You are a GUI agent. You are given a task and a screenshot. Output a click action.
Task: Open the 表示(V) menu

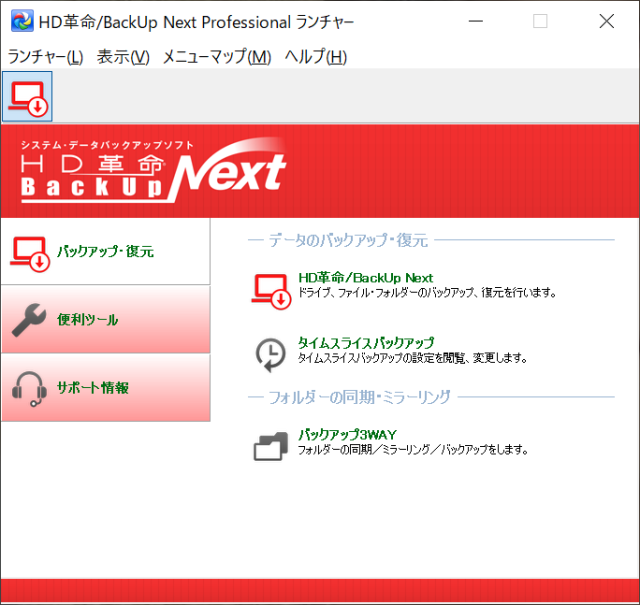tap(123, 57)
